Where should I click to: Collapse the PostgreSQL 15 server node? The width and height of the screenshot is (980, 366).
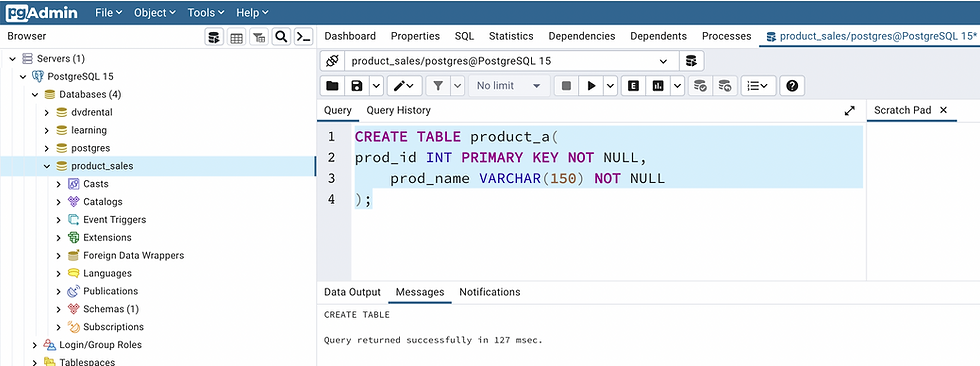point(24,77)
